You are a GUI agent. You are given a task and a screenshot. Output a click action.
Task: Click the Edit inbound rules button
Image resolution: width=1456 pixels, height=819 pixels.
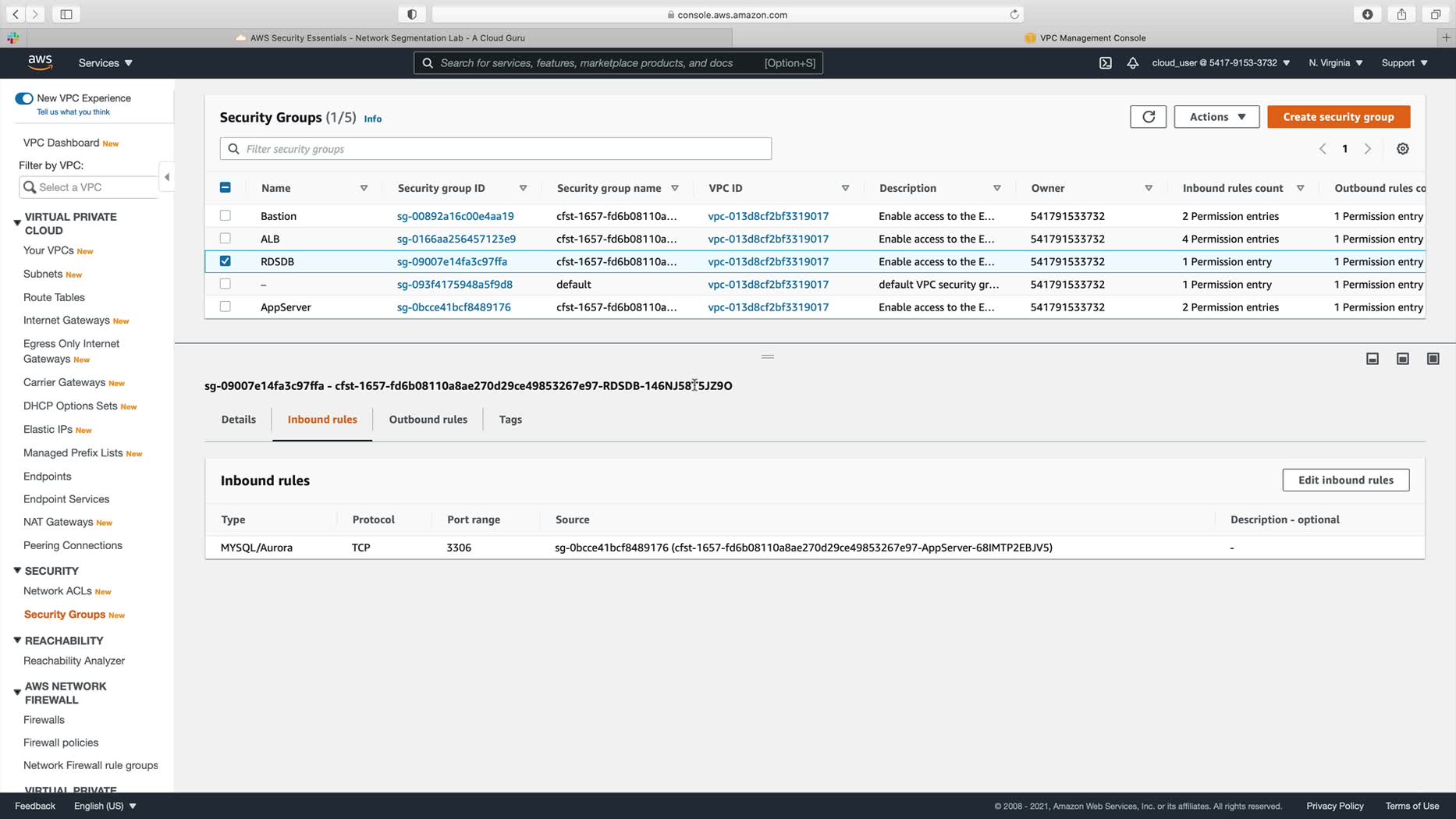[x=1345, y=480]
